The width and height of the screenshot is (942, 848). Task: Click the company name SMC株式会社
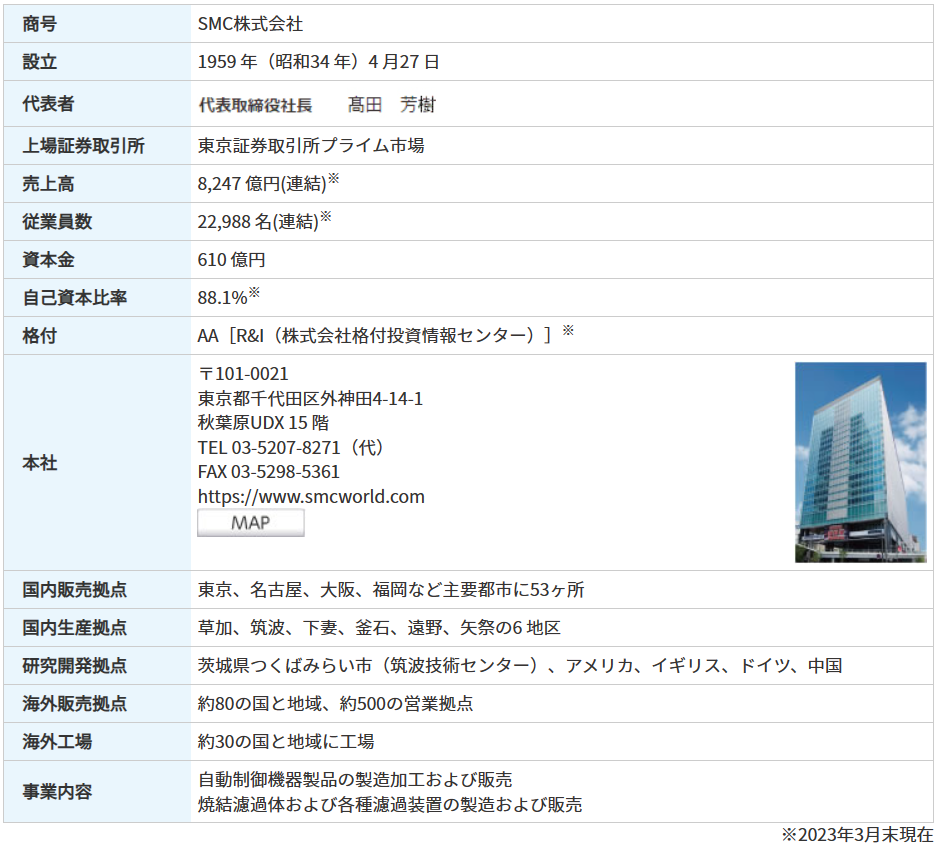254,23
